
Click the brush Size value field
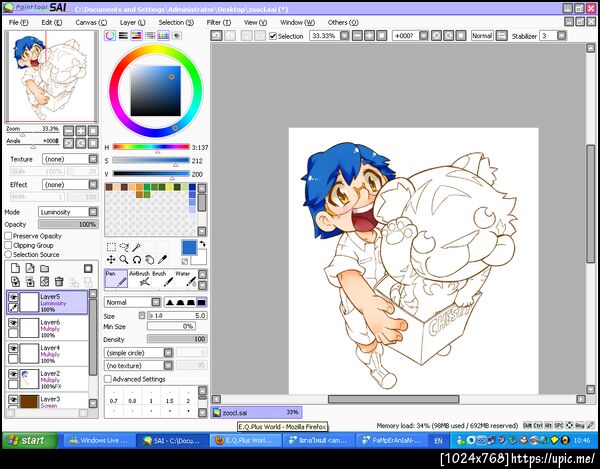177,316
